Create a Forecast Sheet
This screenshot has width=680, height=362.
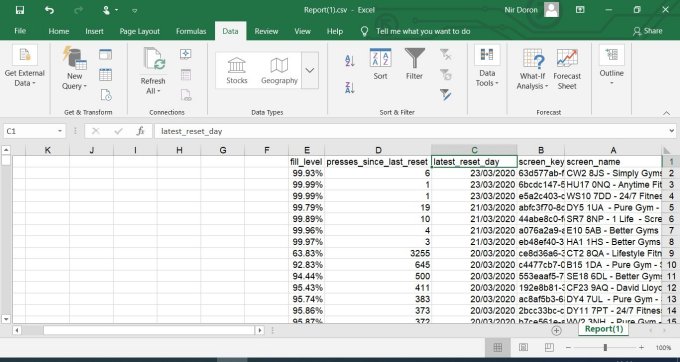click(x=567, y=69)
